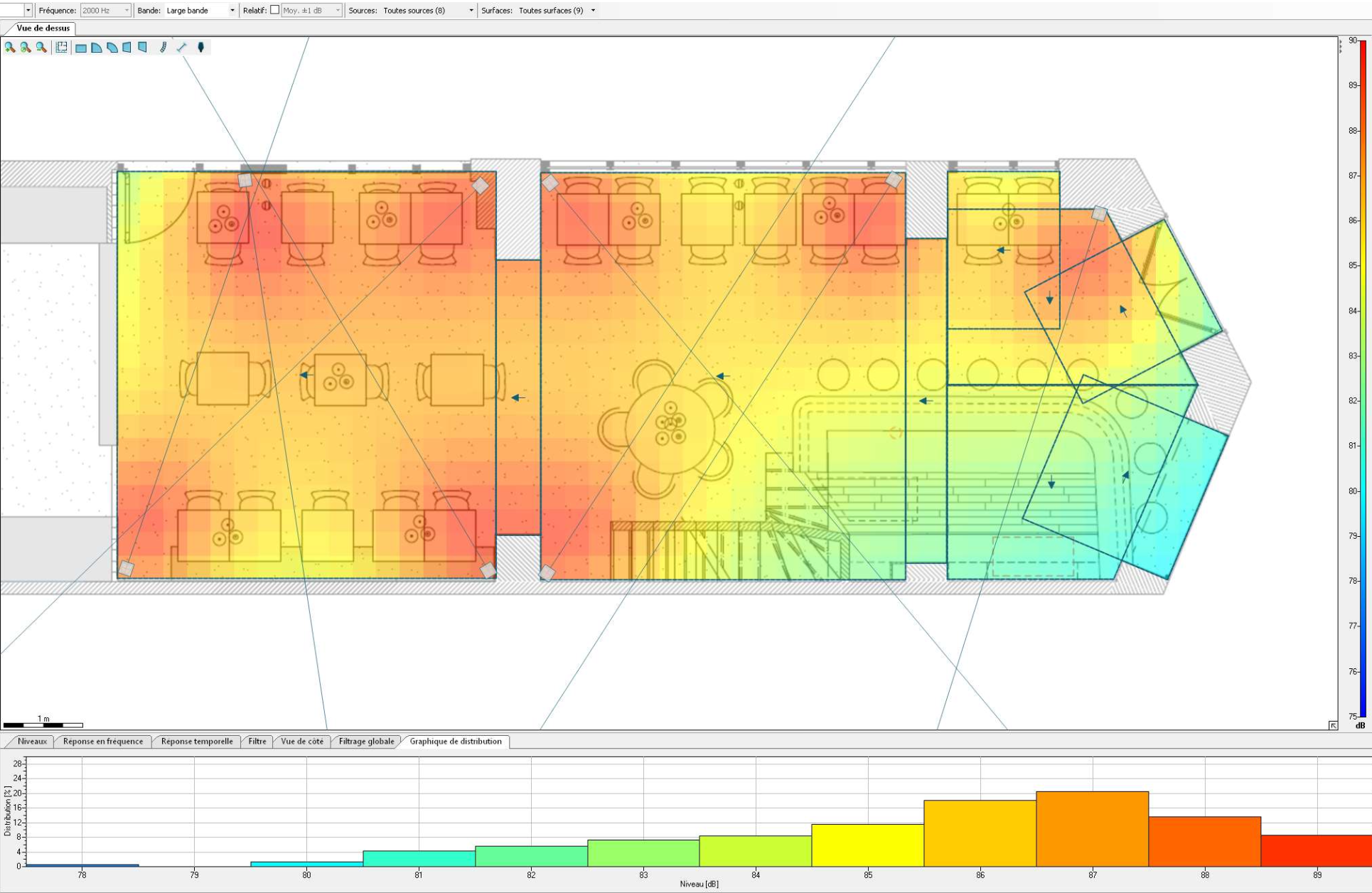Select speaker at top-left of middle room
Viewport: 1372px width, 893px height.
tap(550, 183)
